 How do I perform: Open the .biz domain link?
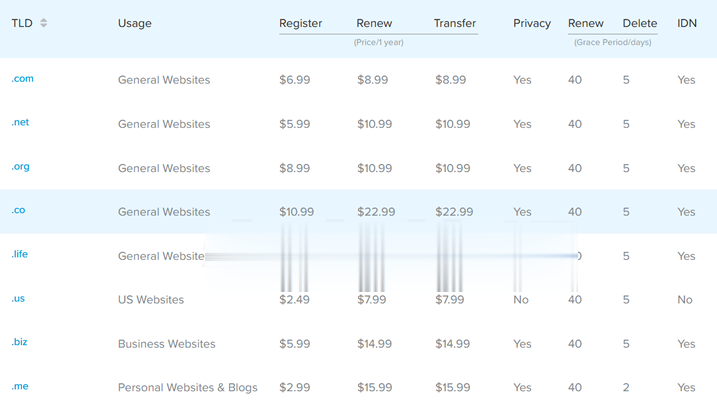pos(19,343)
